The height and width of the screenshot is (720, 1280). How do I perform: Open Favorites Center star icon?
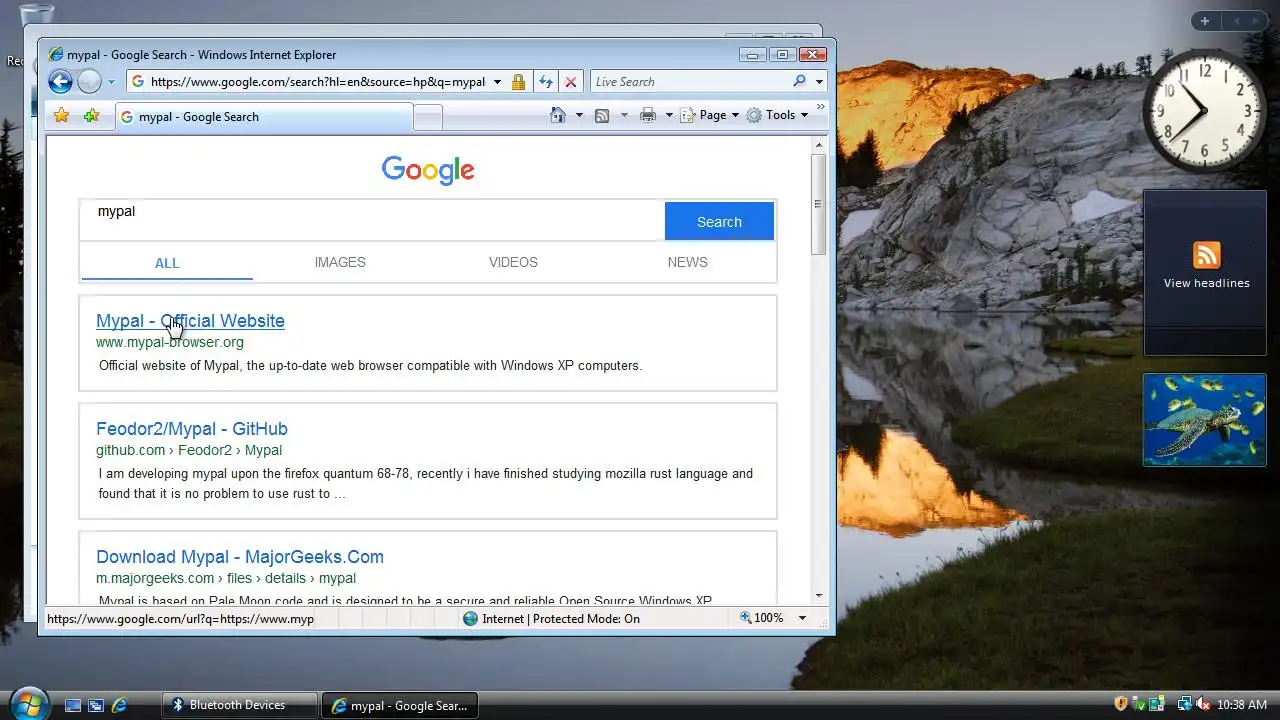[61, 116]
